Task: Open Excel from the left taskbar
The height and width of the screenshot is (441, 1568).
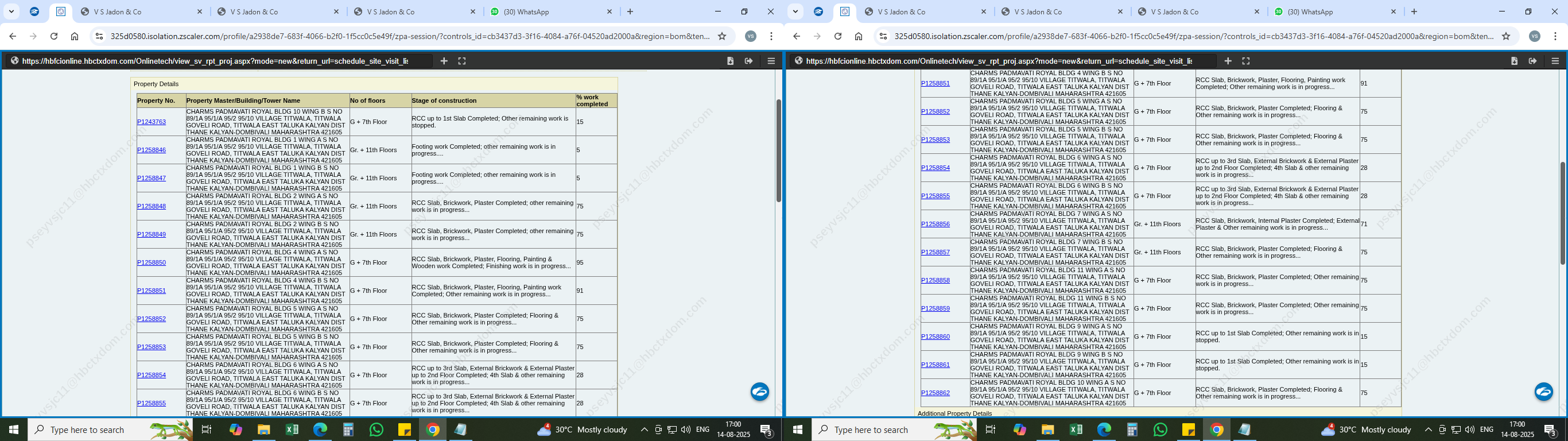Action: [x=292, y=430]
